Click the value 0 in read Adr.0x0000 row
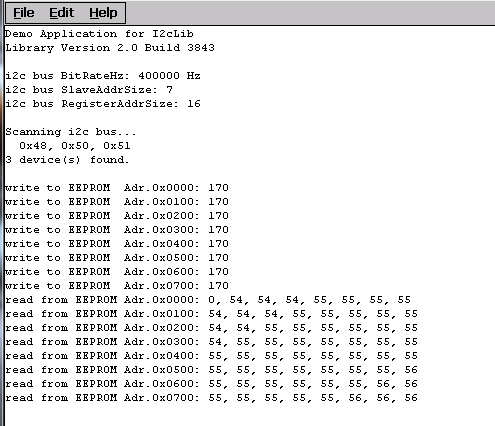Viewport: 495px width, 426px height. 212,300
